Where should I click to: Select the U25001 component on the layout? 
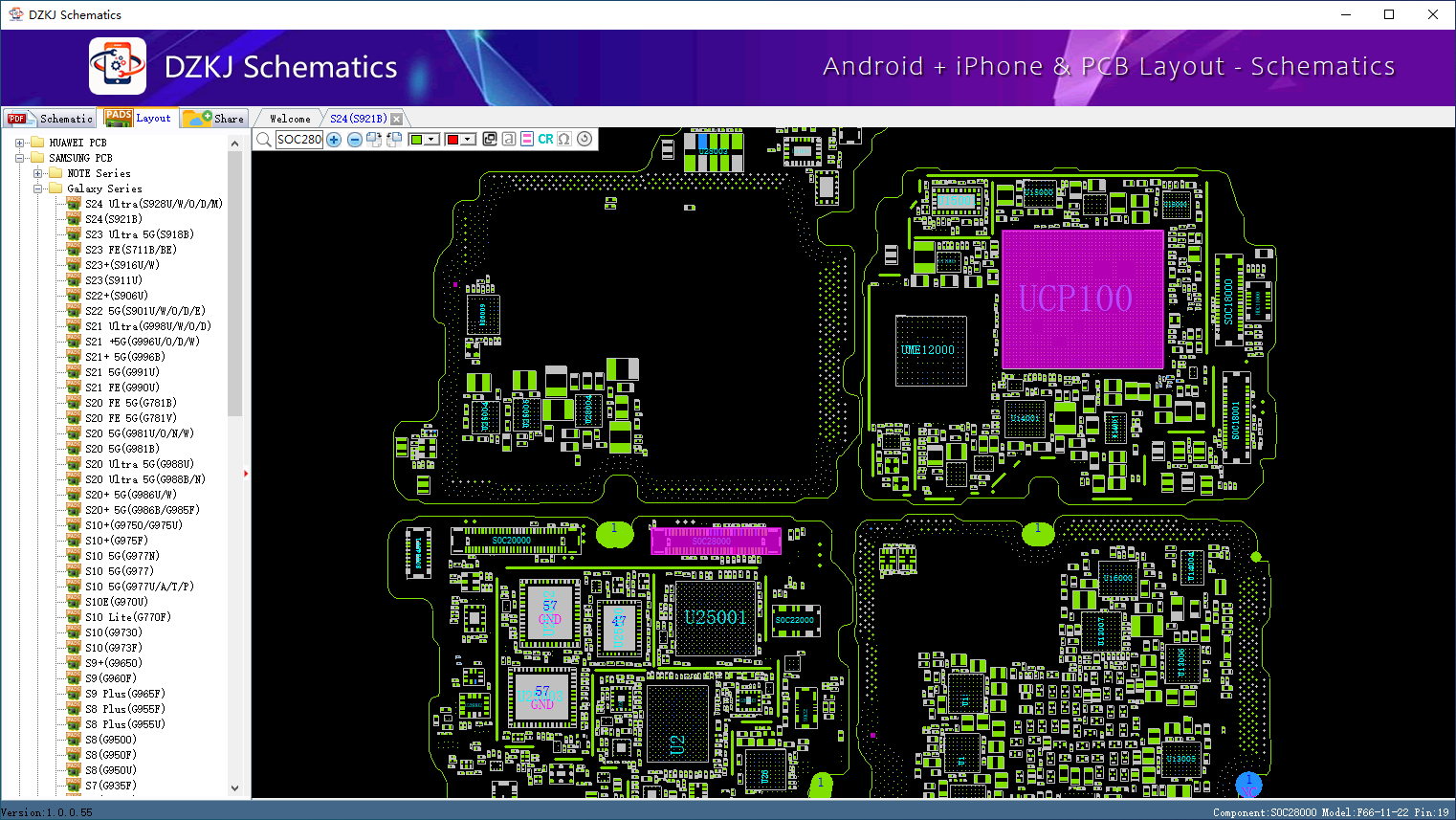pyautogui.click(x=716, y=618)
